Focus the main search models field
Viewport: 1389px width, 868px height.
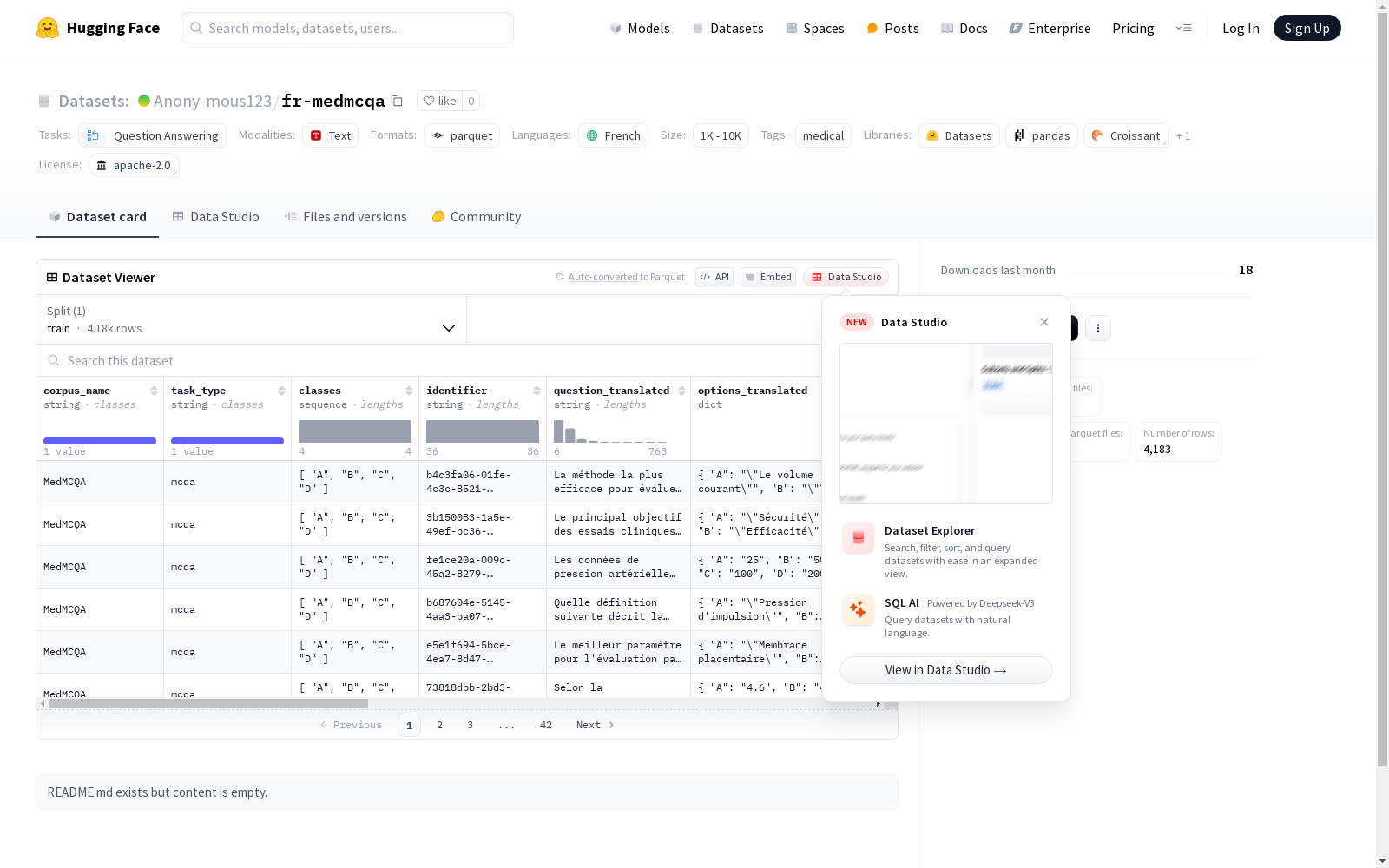347,28
